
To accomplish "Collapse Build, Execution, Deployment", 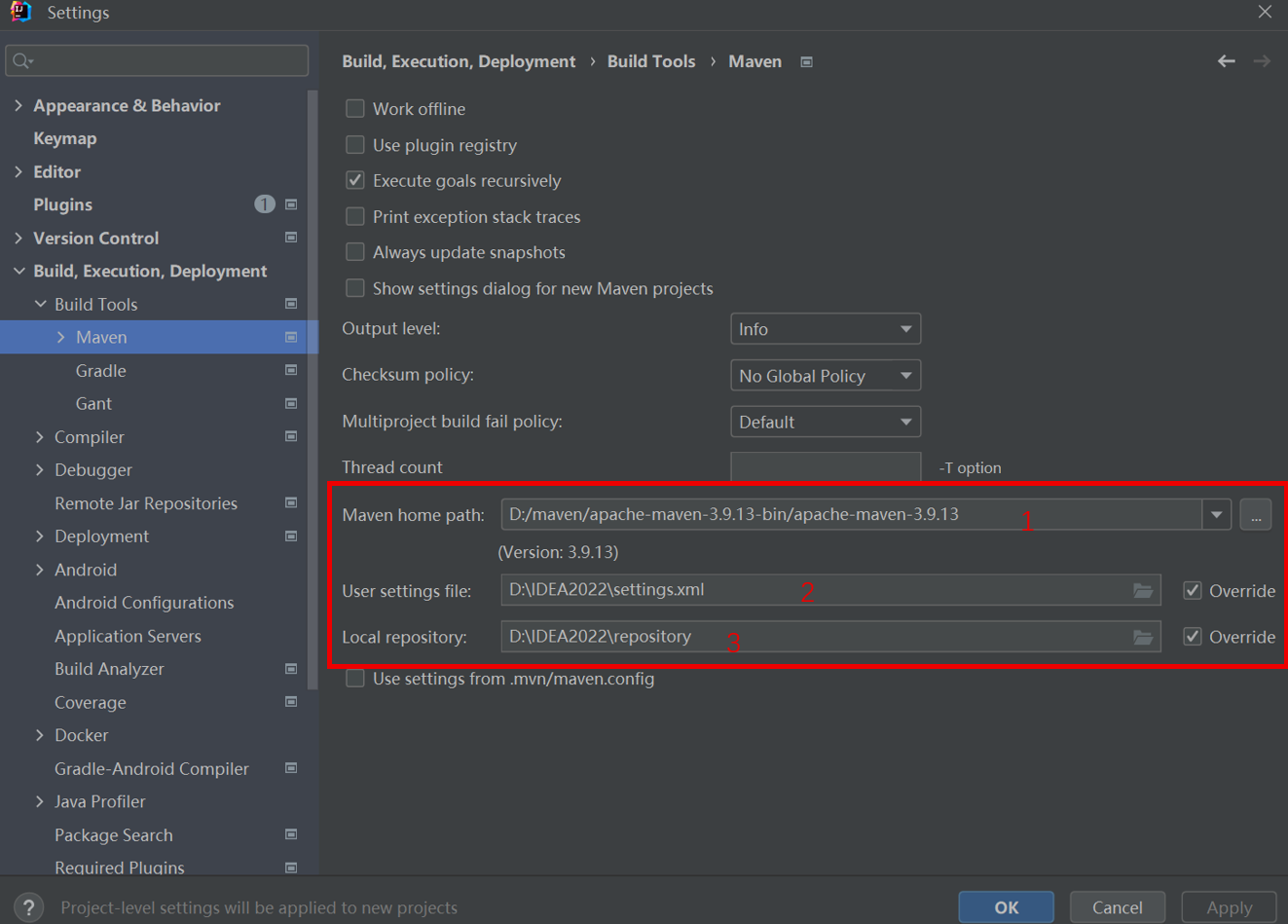I will 18,271.
